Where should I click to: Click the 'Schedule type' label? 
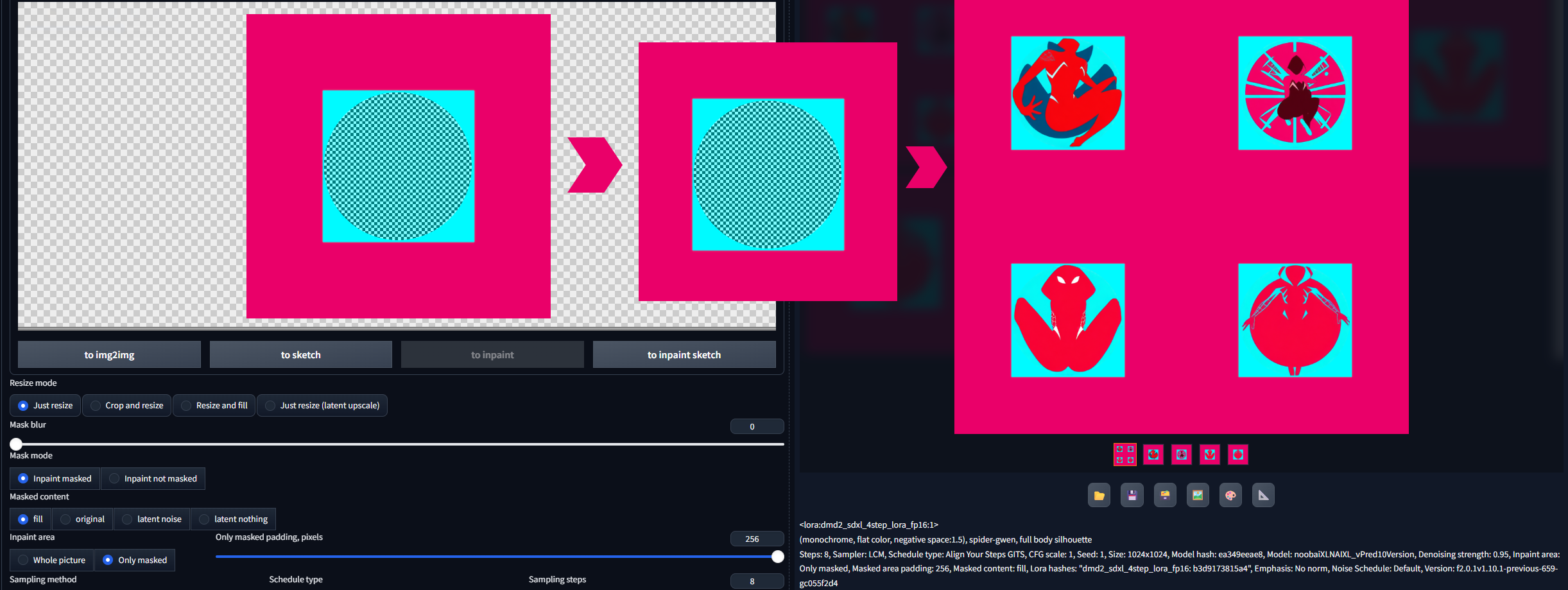pyautogui.click(x=296, y=579)
